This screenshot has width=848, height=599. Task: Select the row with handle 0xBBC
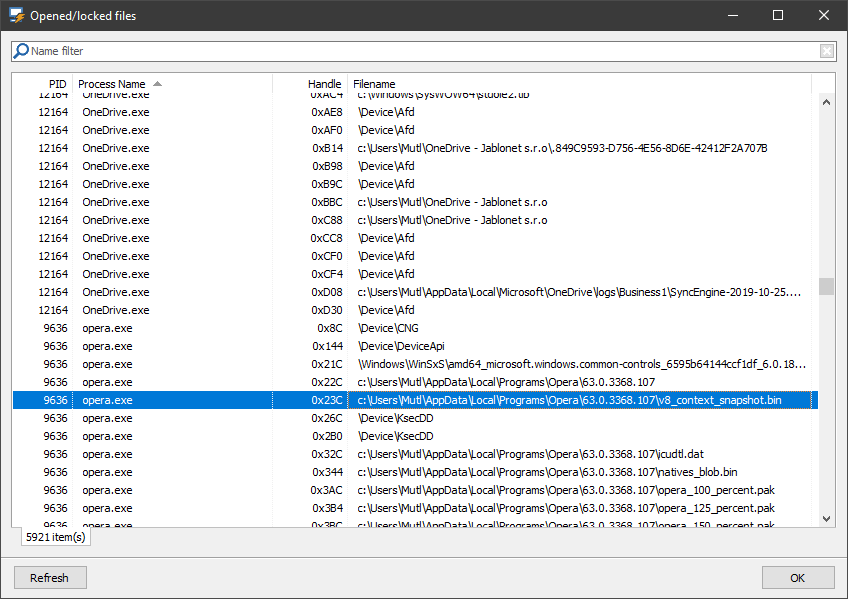[x=415, y=202]
